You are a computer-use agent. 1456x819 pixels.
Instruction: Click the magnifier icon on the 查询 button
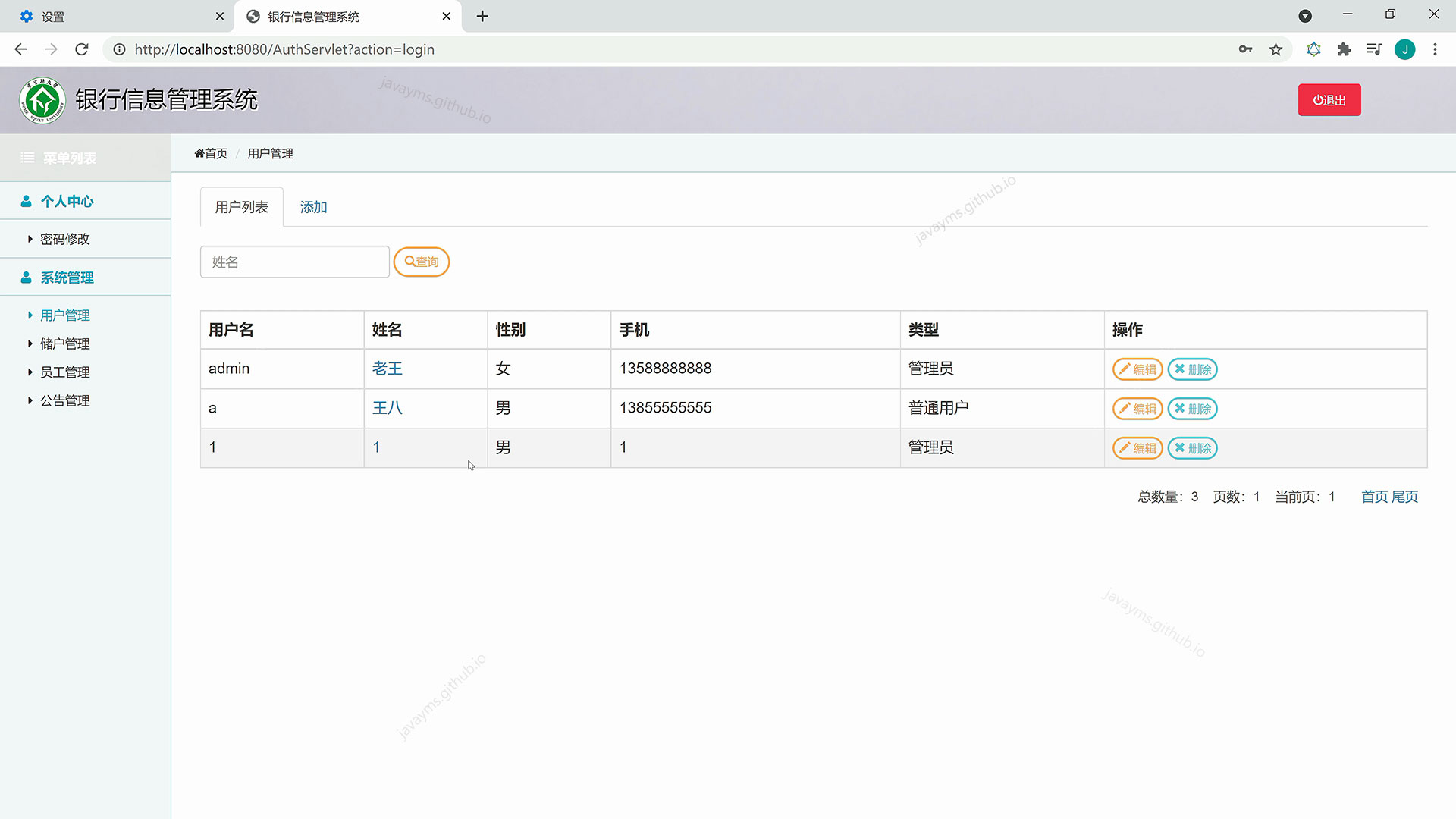(x=408, y=262)
